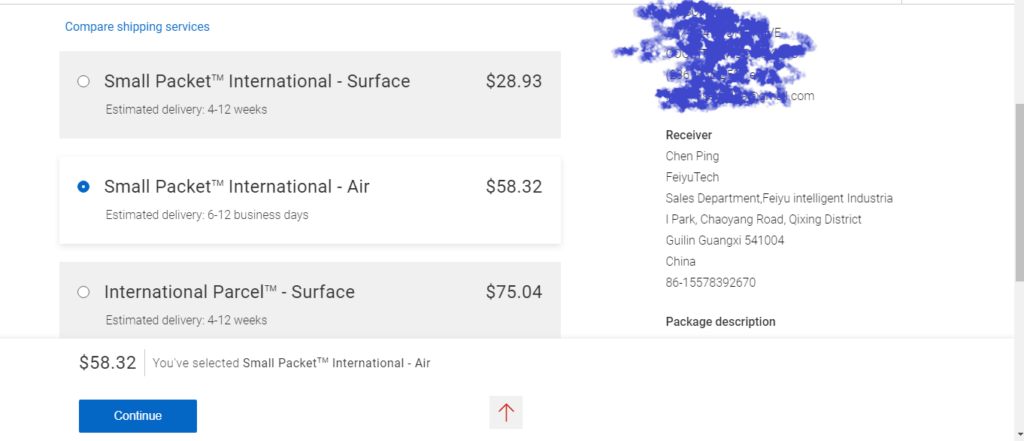Click the $28.93 shipping price
This screenshot has height=441, width=1024.
(514, 81)
